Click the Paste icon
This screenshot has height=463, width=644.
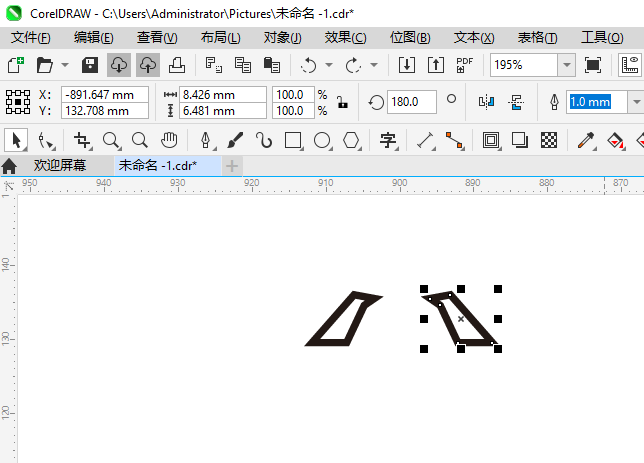coord(271,65)
